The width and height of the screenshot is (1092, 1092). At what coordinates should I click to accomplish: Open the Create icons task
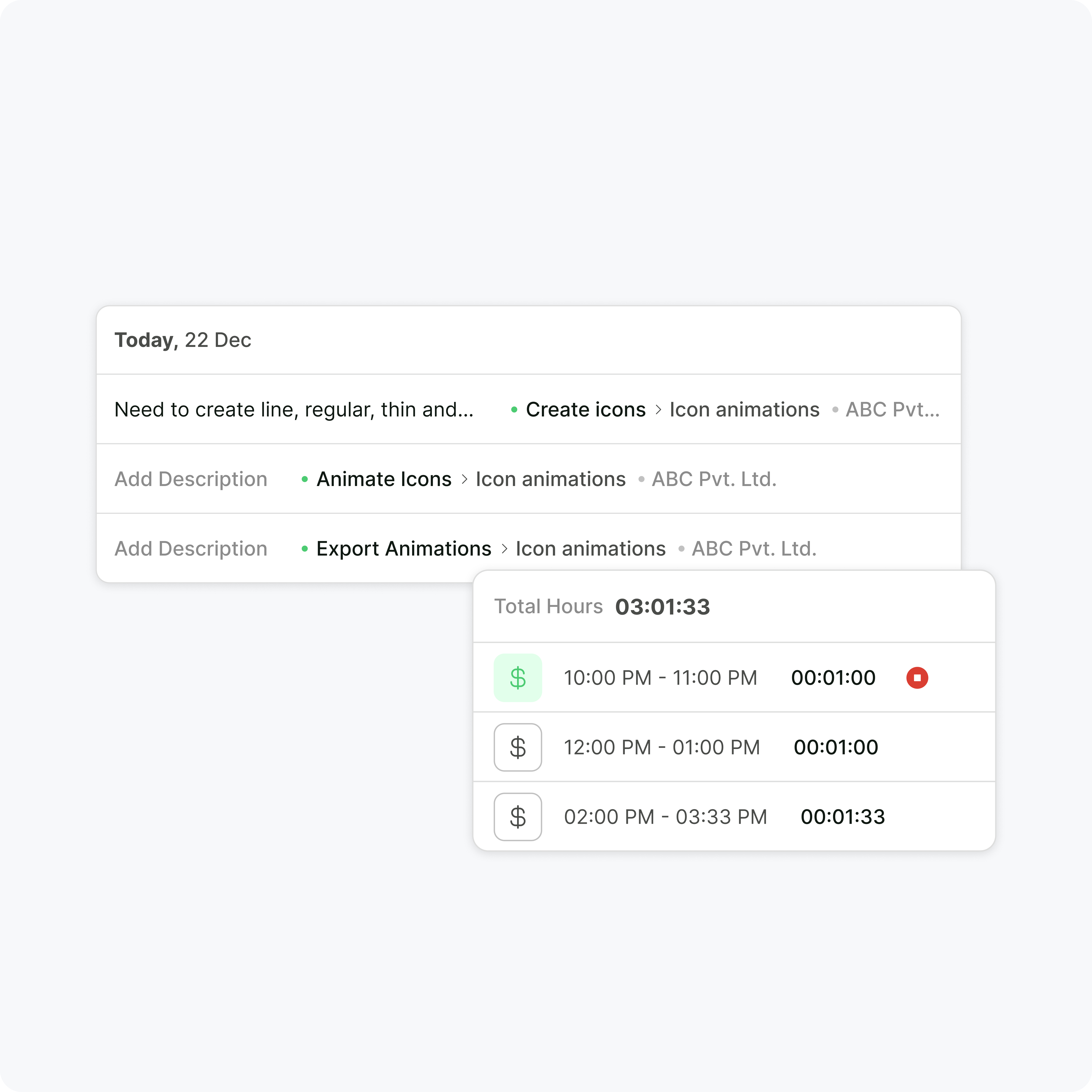coord(586,410)
